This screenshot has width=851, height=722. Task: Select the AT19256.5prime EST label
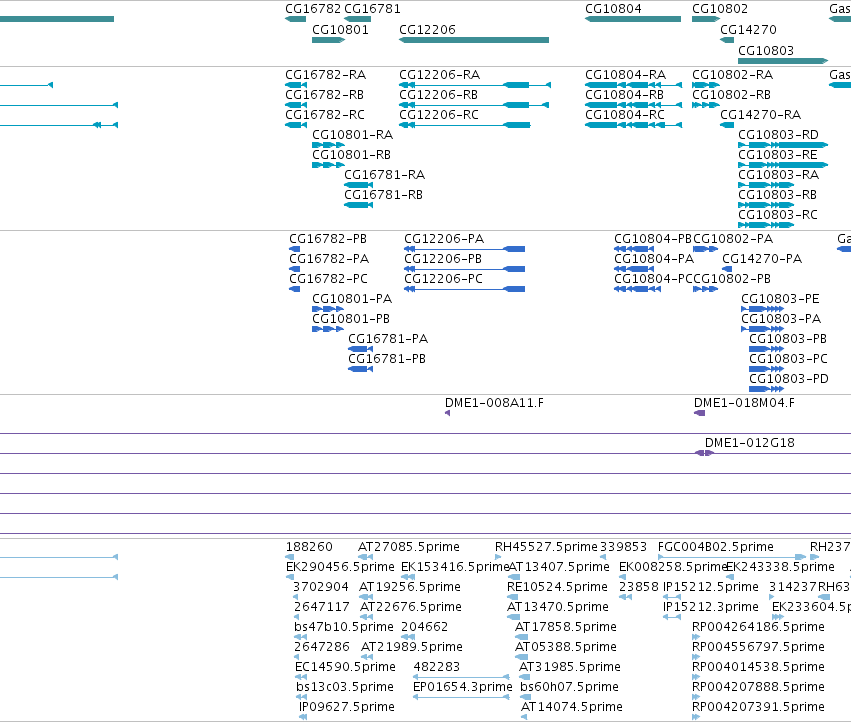pos(410,587)
